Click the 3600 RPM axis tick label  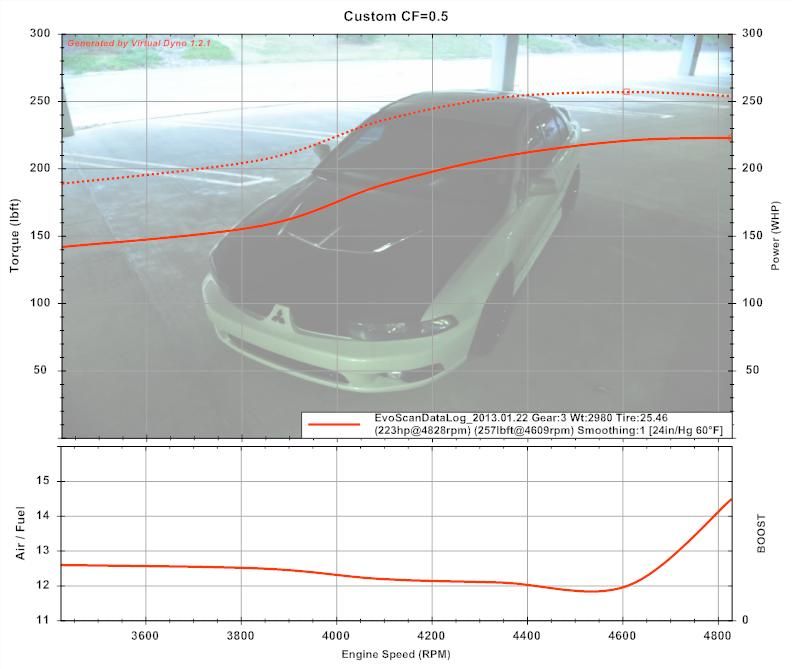pos(145,635)
